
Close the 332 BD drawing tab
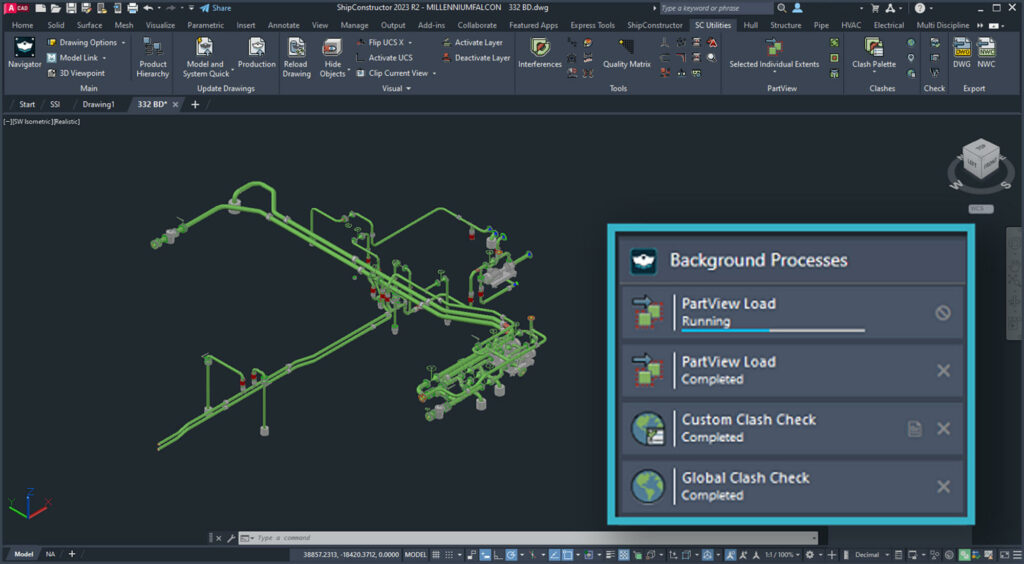pos(175,104)
